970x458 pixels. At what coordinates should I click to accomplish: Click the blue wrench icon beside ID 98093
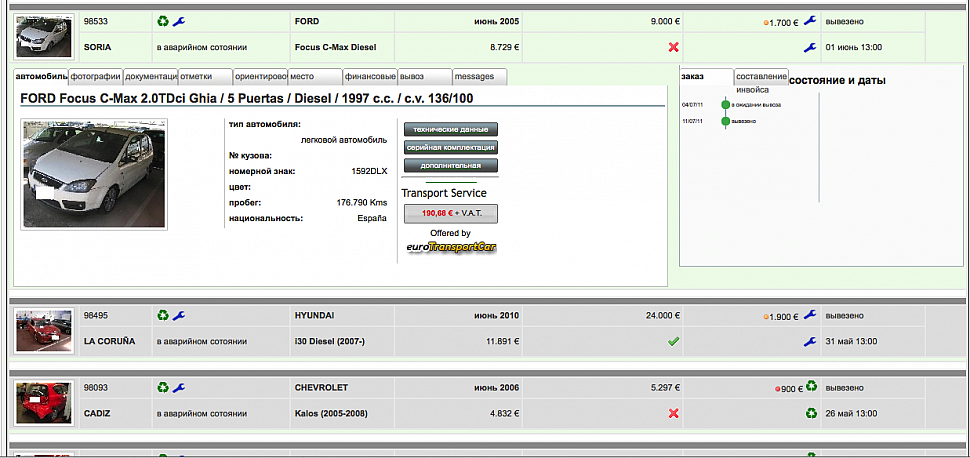179,387
